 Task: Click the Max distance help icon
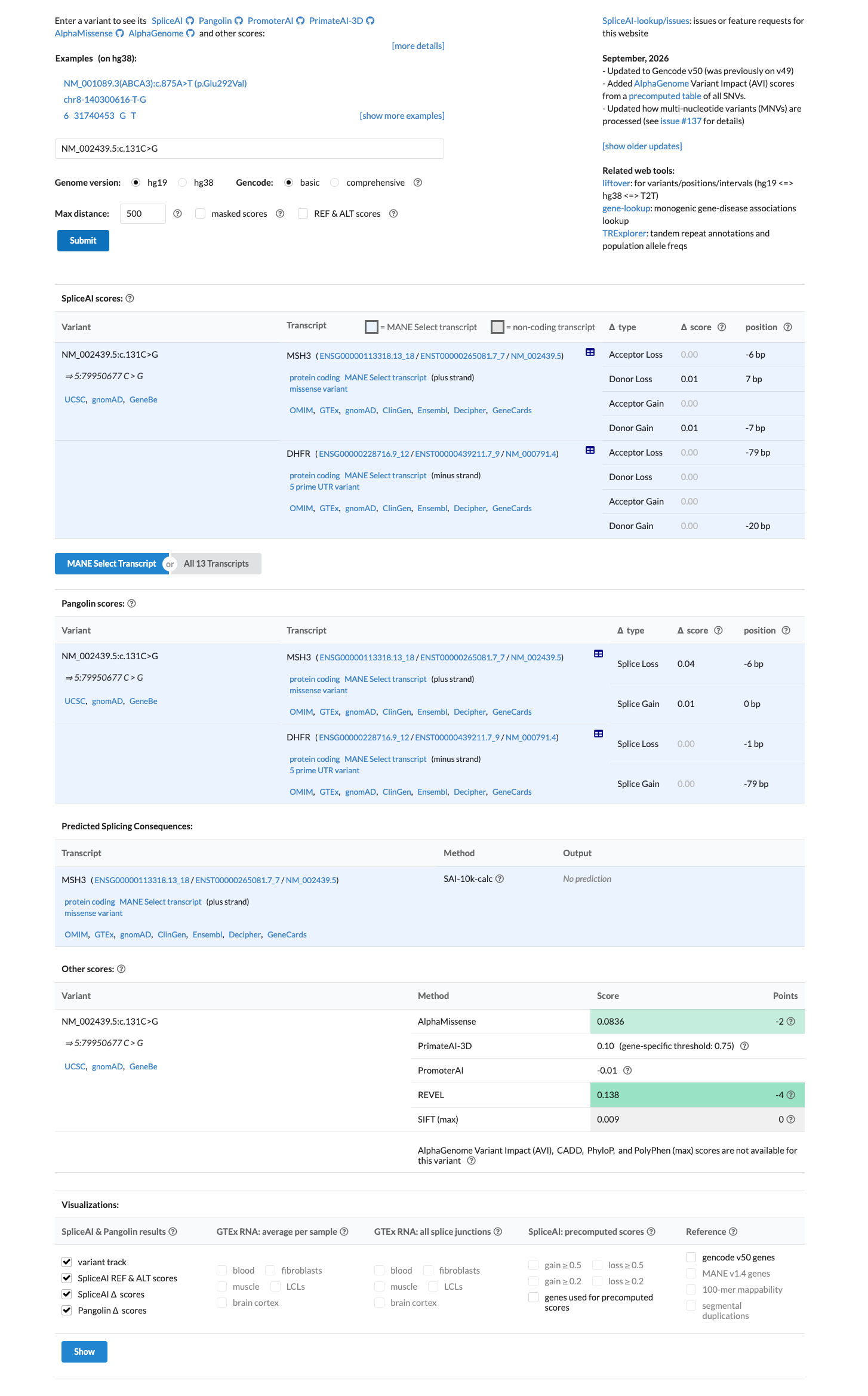(177, 214)
